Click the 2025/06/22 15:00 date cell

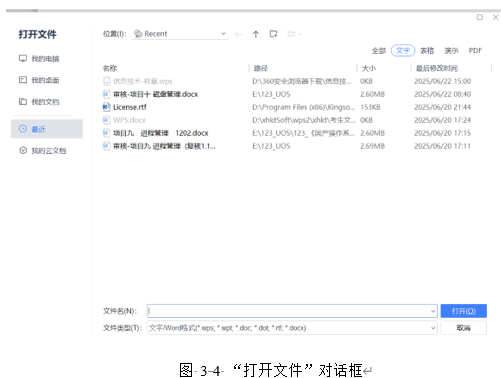tap(442, 81)
